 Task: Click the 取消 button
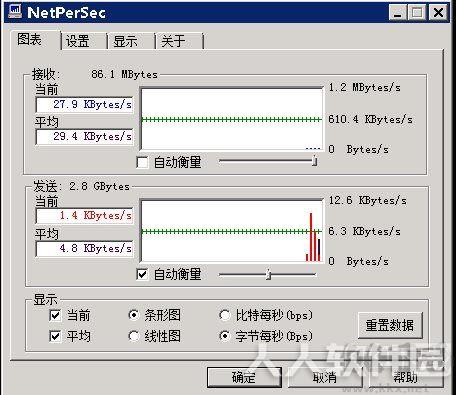click(x=325, y=377)
